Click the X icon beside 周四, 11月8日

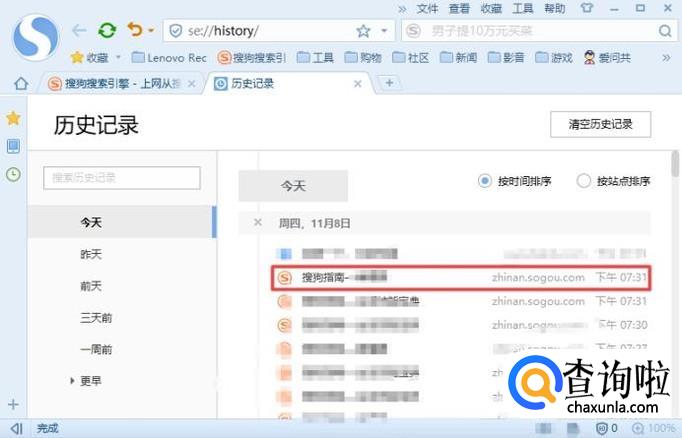pyautogui.click(x=258, y=223)
